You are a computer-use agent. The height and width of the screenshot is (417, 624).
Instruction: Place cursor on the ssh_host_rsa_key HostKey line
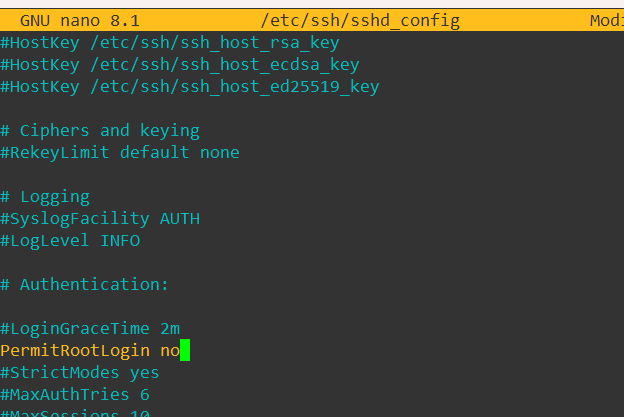(x=169, y=43)
